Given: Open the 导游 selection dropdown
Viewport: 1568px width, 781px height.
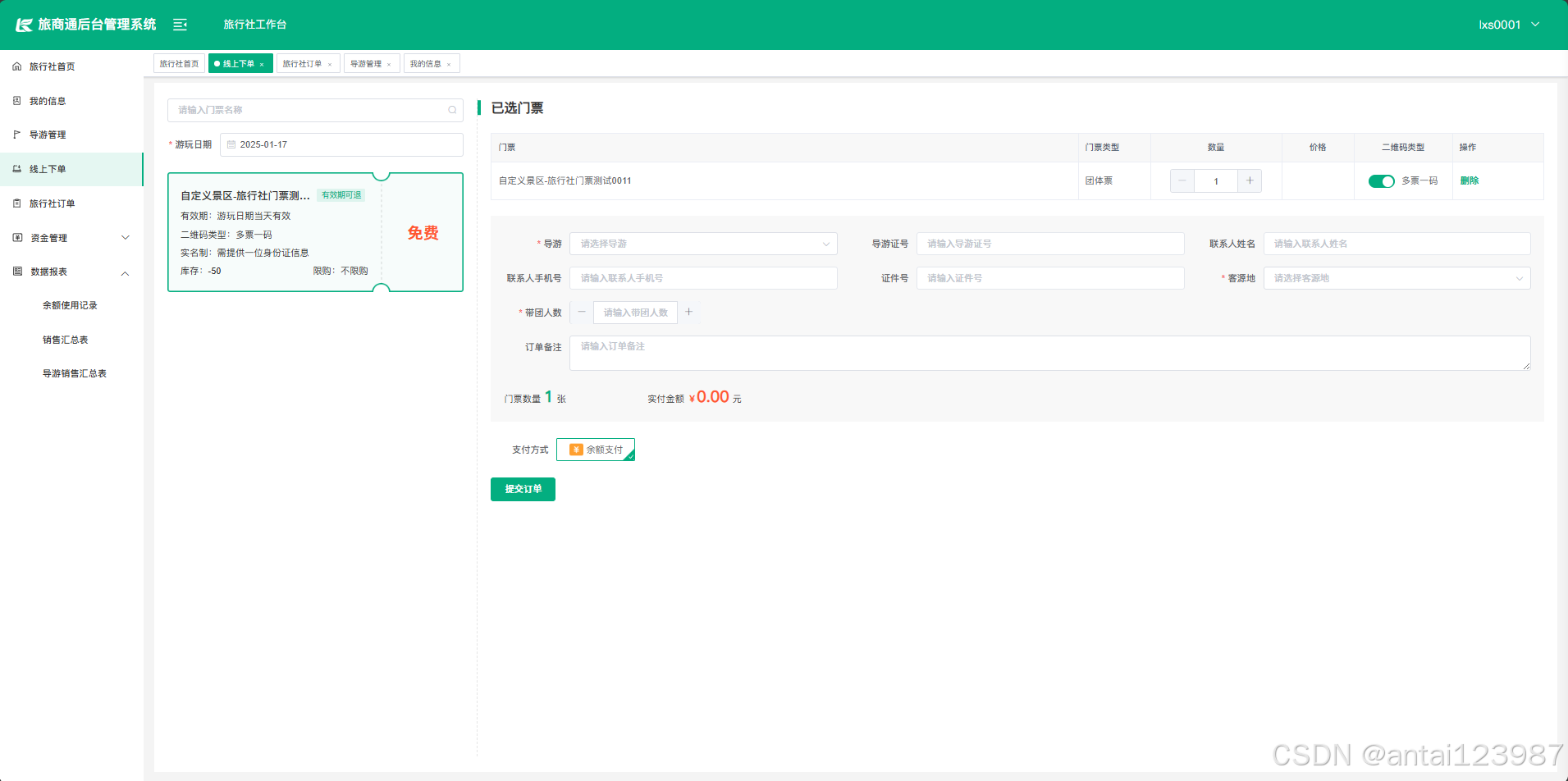Looking at the screenshot, I should coord(703,244).
